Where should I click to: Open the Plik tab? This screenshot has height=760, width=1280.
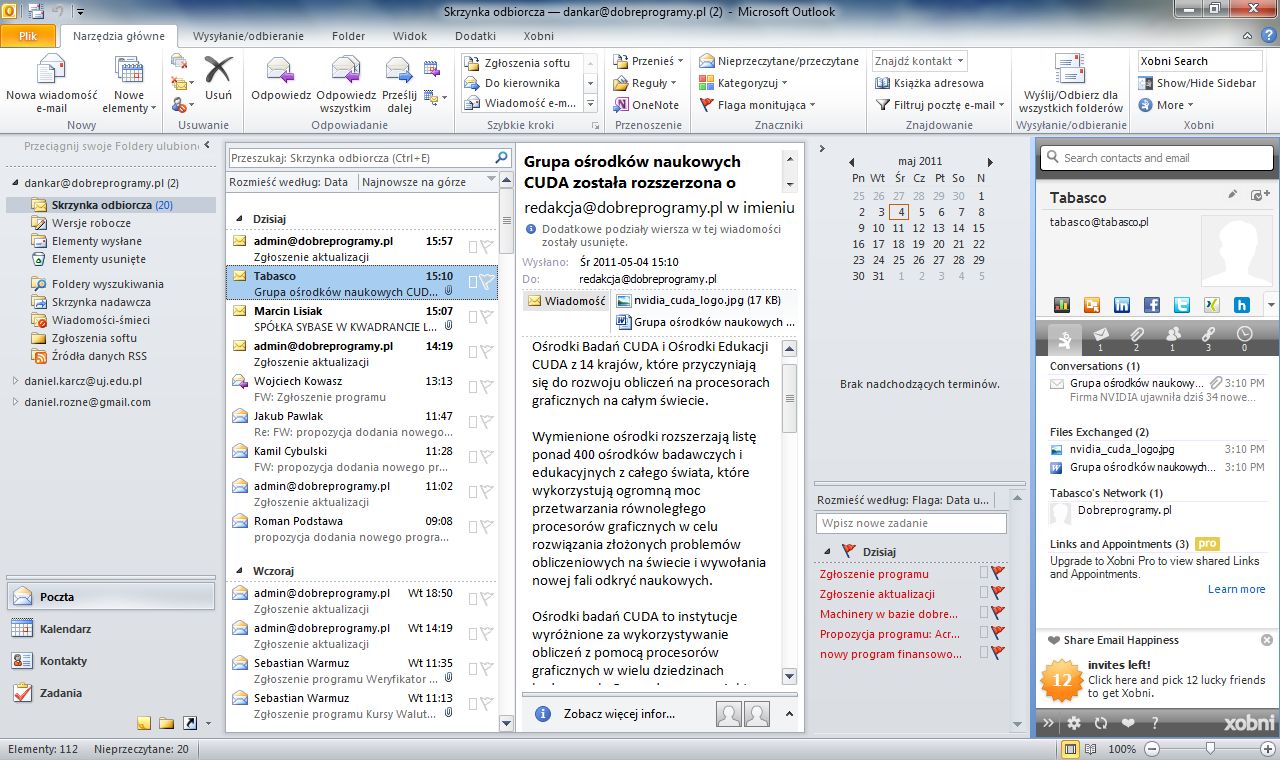click(28, 36)
